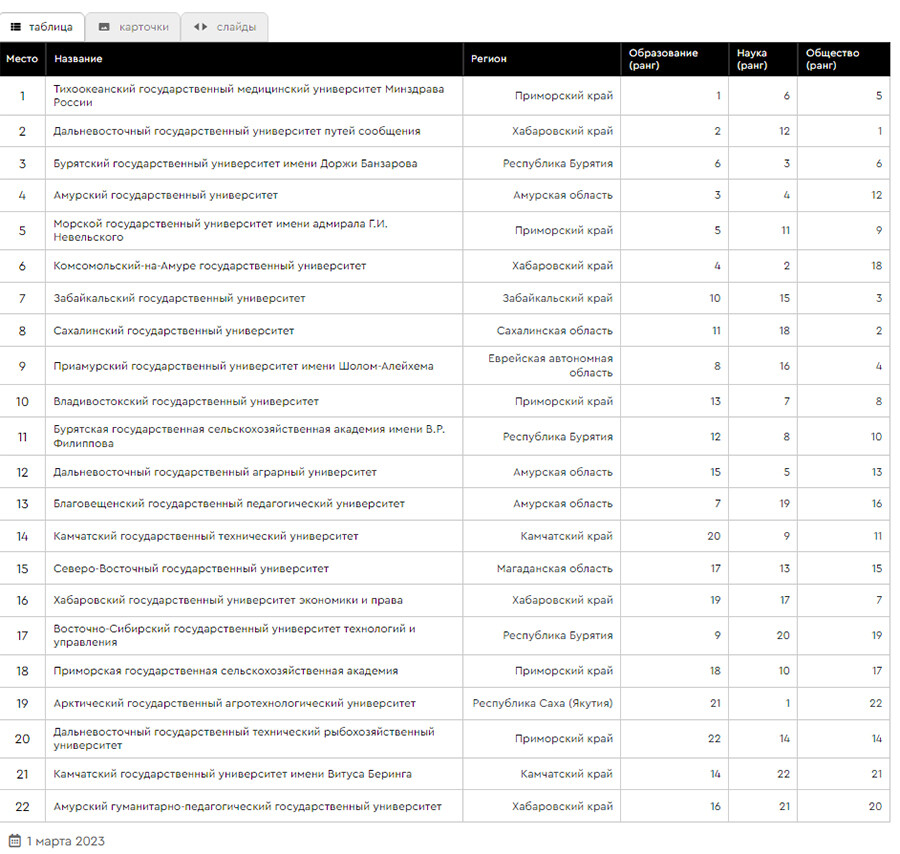Select place number 1 in the Место column
Screen dimensions: 900x854
click(22, 96)
